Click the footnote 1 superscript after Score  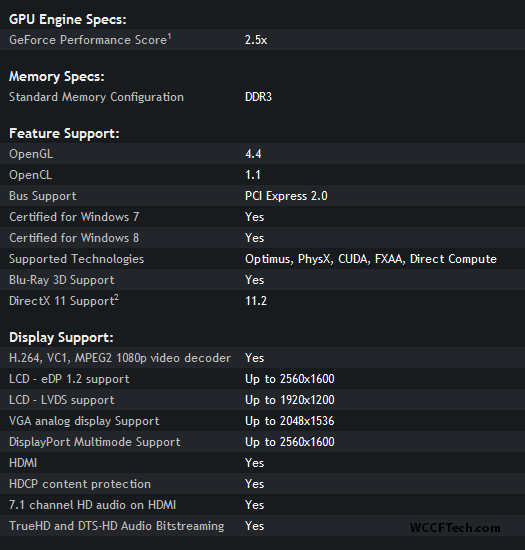tap(169, 35)
